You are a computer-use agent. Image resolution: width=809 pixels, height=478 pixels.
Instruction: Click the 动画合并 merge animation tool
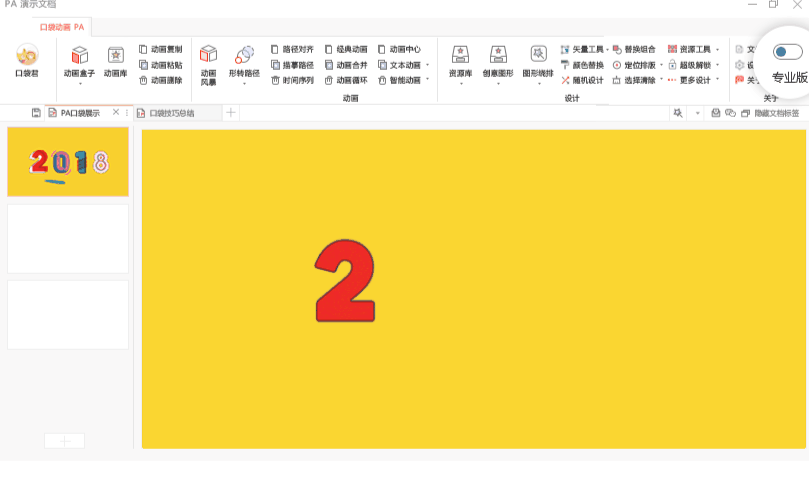pos(346,65)
